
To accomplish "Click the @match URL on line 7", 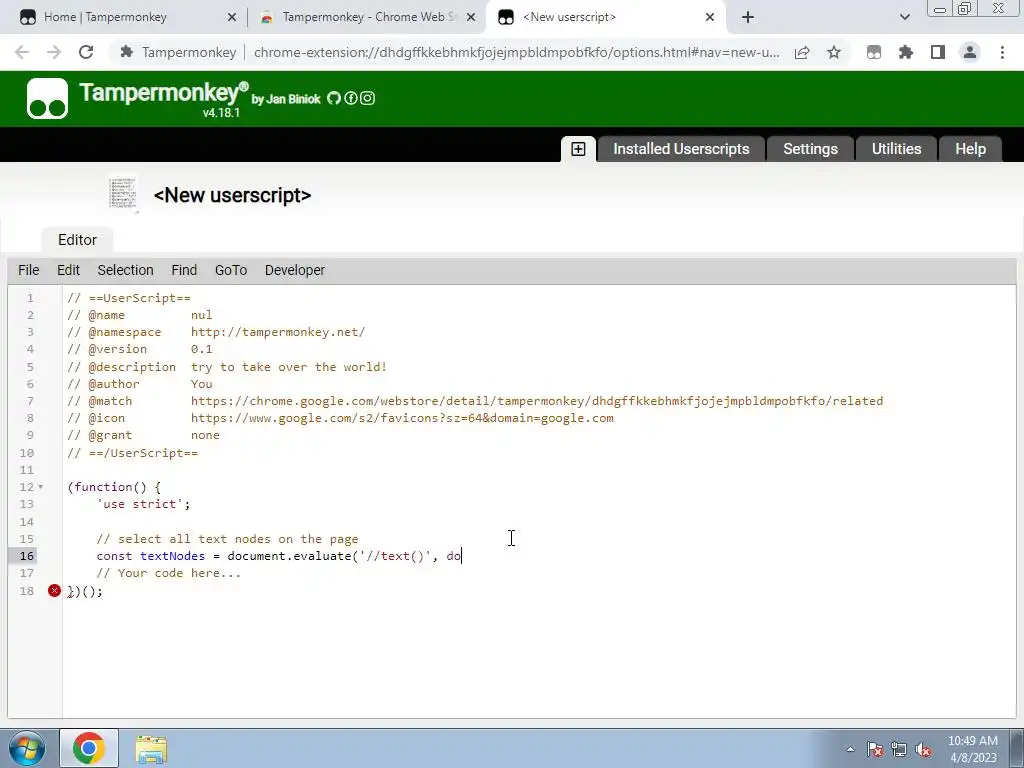I will pos(537,401).
